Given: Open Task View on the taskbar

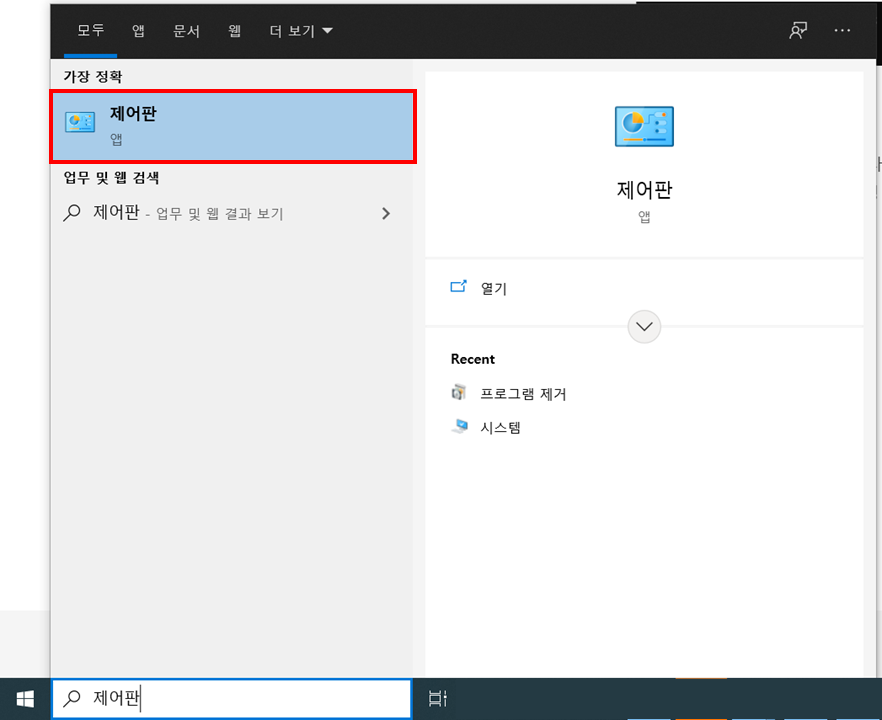Looking at the screenshot, I should coord(438,699).
